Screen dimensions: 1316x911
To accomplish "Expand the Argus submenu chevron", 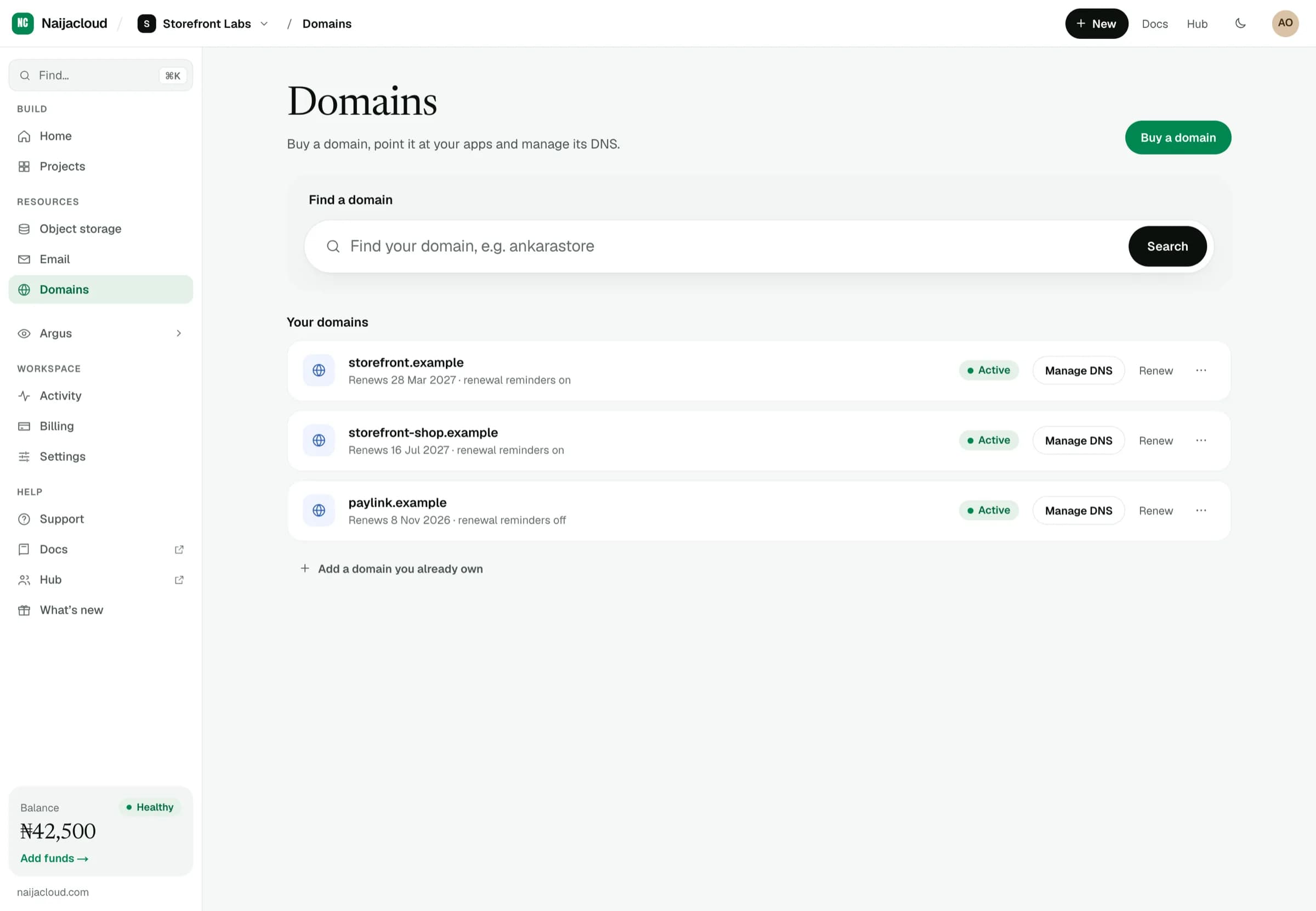I will pyautogui.click(x=179, y=333).
